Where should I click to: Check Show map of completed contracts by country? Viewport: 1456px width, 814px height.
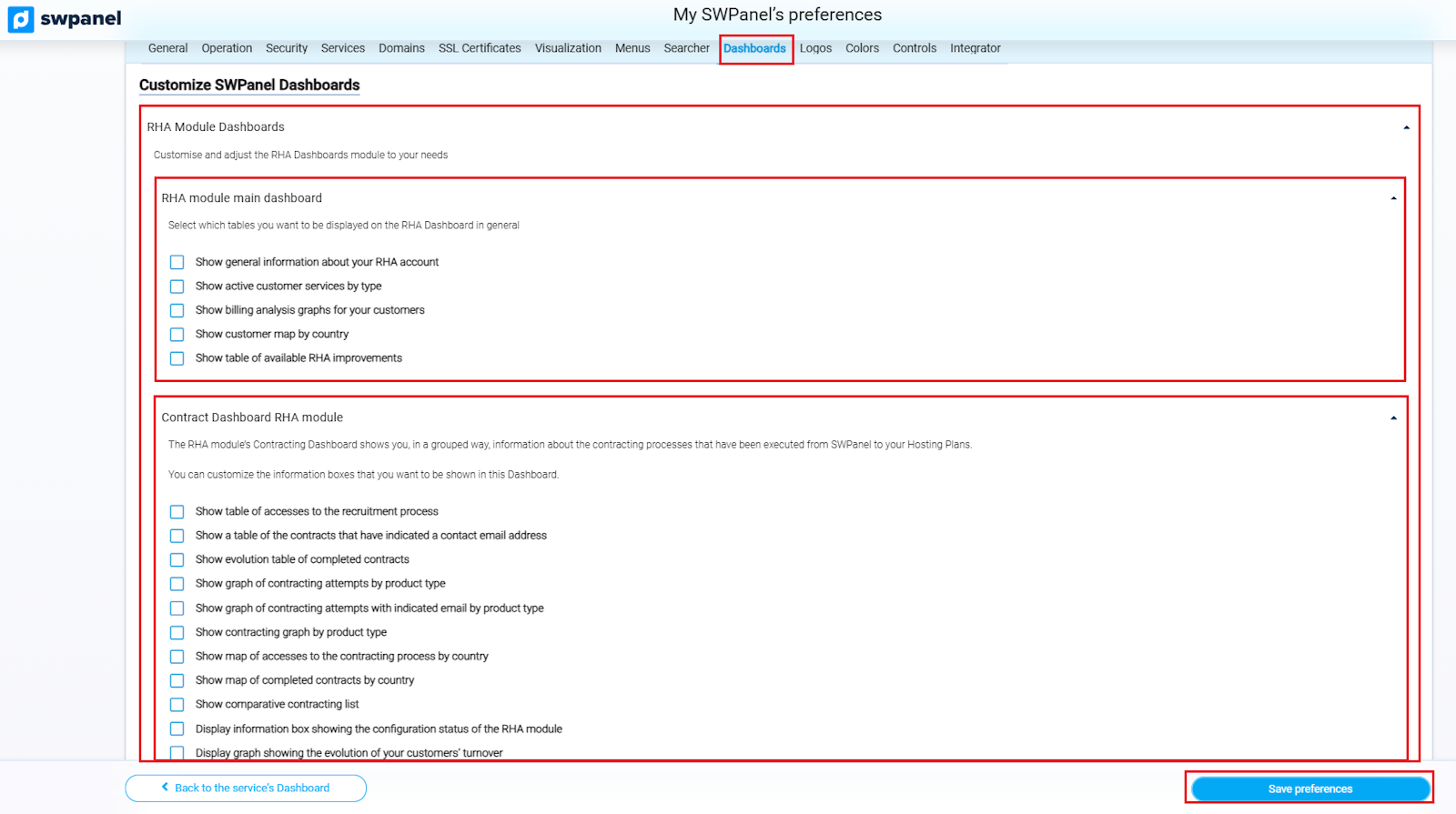[177, 680]
